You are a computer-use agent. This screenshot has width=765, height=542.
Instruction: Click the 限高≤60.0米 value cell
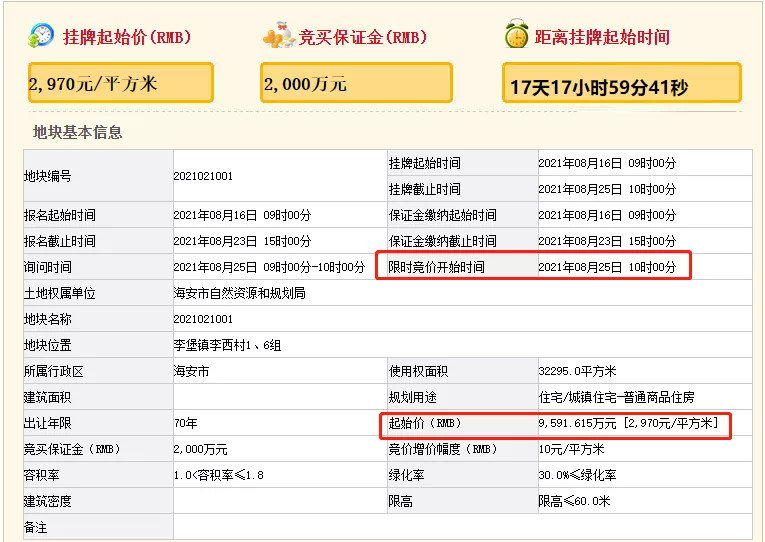pyautogui.click(x=645, y=501)
